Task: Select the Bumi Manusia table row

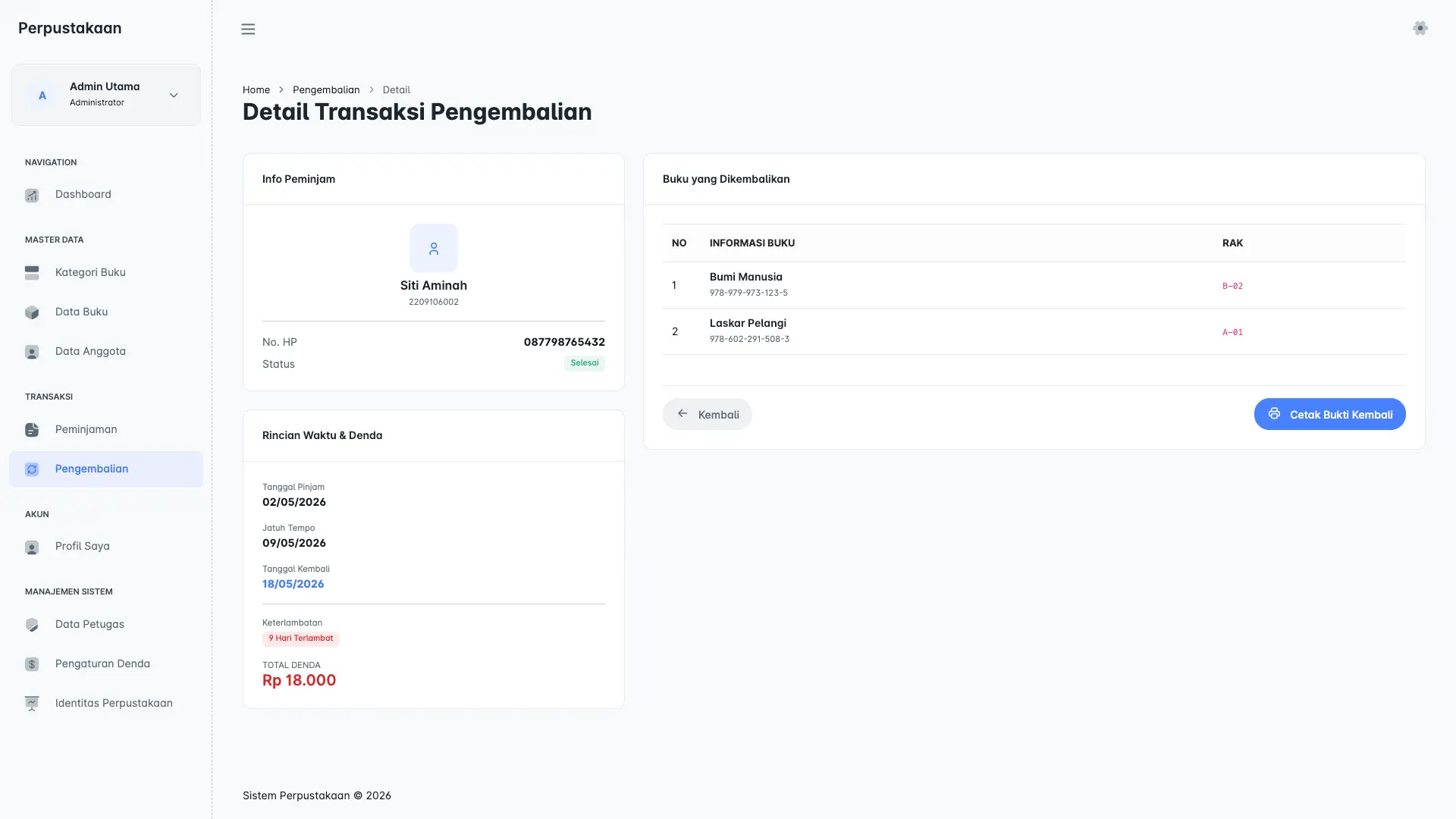Action: tap(1034, 285)
